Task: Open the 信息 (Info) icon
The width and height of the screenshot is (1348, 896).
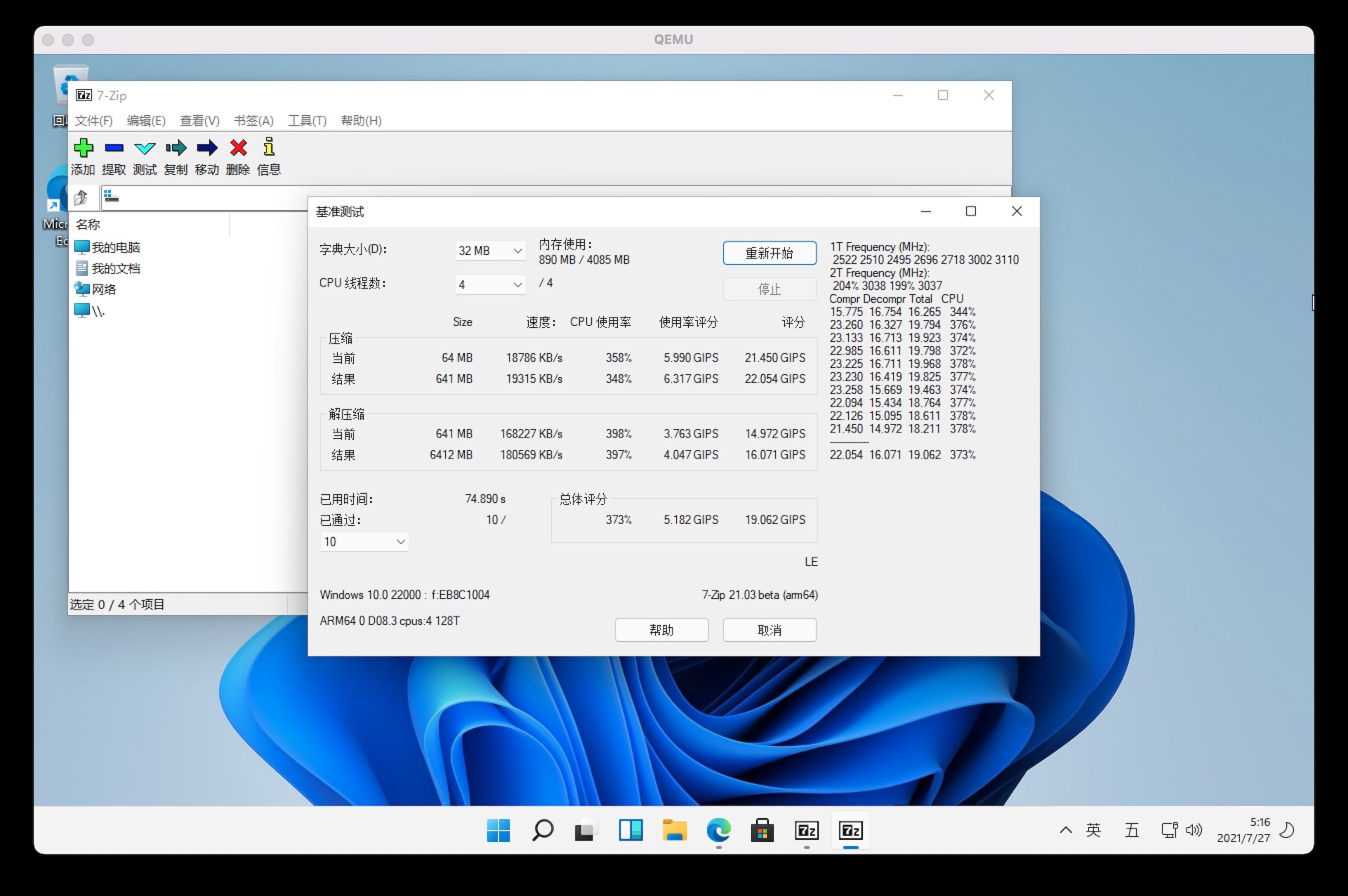Action: [x=269, y=156]
